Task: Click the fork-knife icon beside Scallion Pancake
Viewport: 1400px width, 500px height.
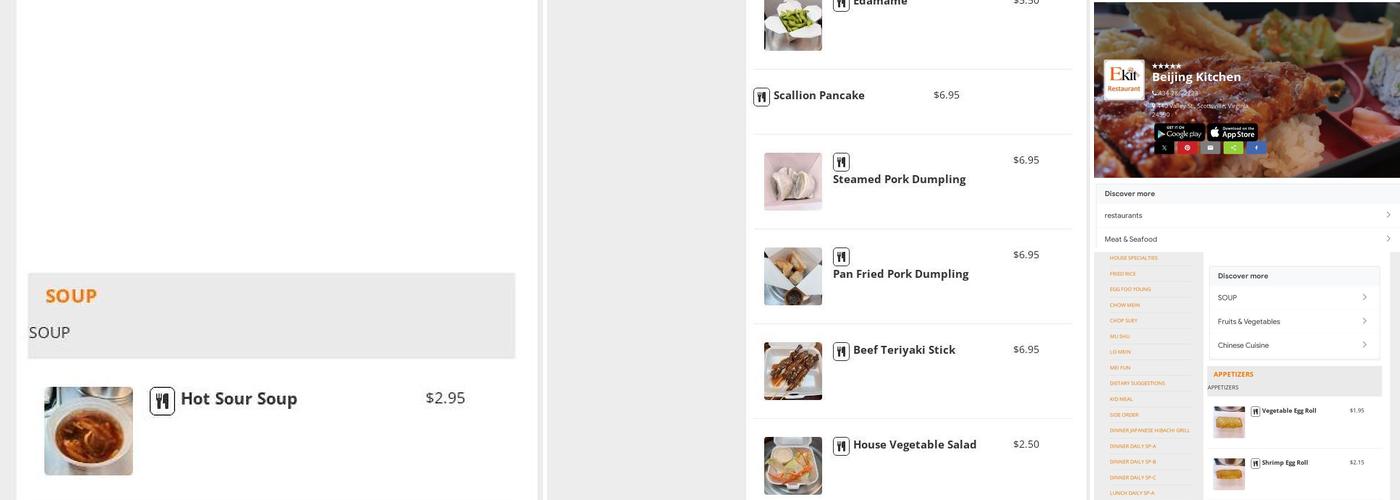Action: [761, 97]
